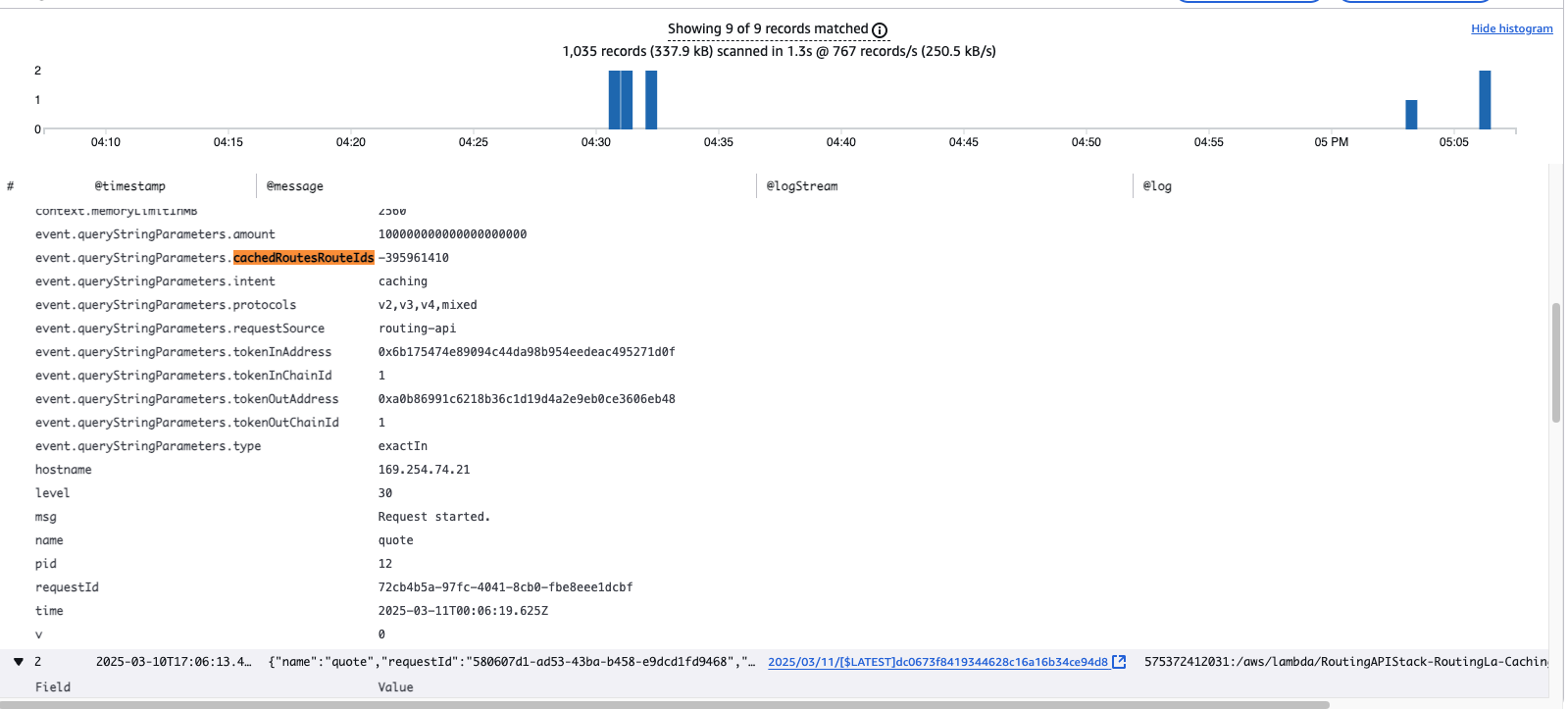Click the info icon beside records matched
Image resolution: width=1568 pixels, height=709 pixels.
[880, 30]
